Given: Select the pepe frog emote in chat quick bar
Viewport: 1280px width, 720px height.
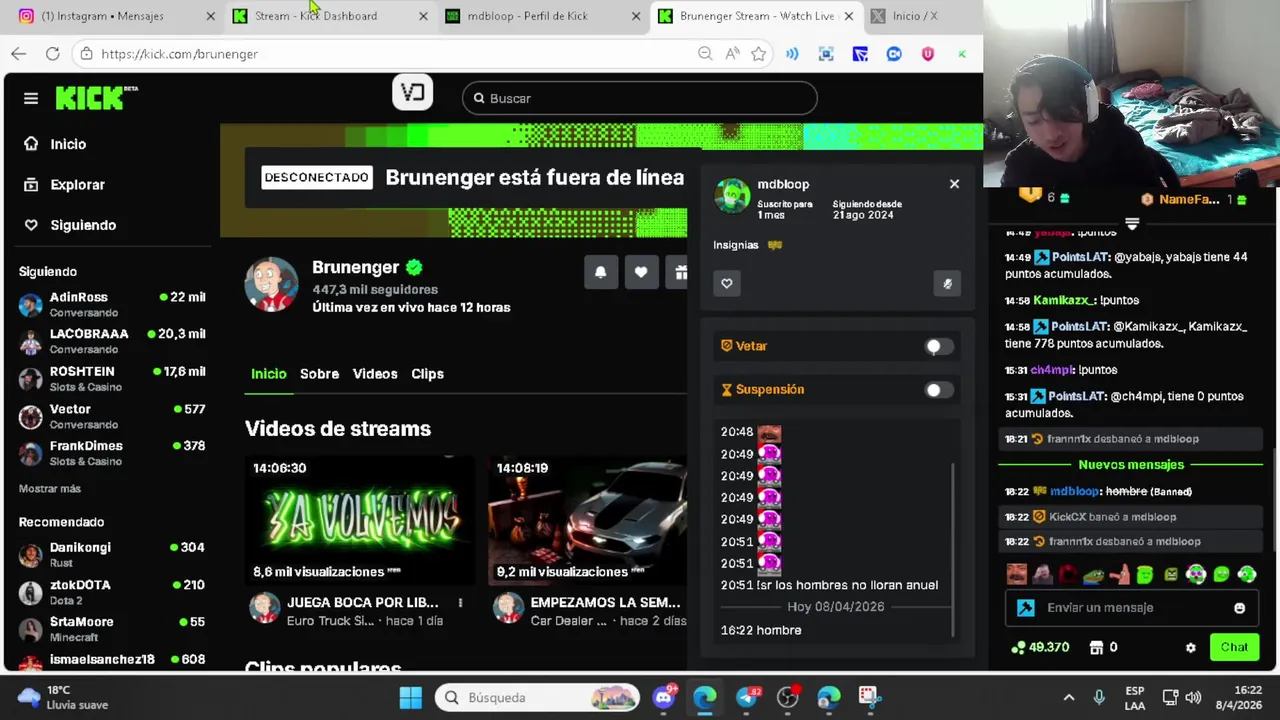Looking at the screenshot, I should [x=1094, y=574].
